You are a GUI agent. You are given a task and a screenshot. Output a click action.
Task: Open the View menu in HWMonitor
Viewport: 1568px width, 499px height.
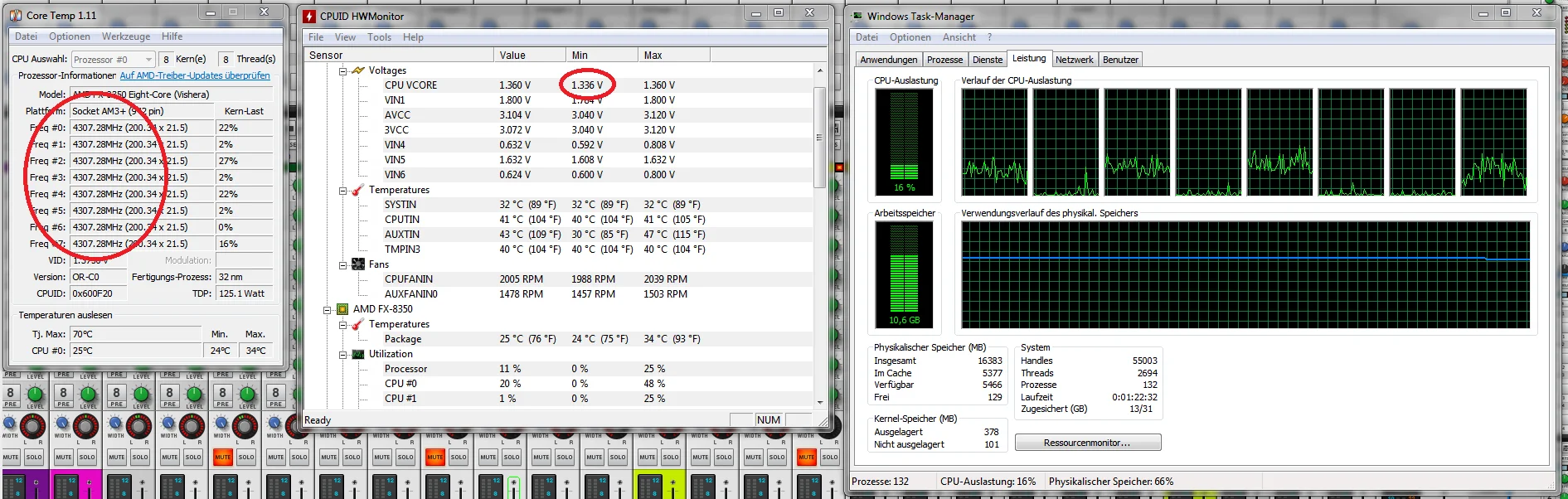(345, 37)
